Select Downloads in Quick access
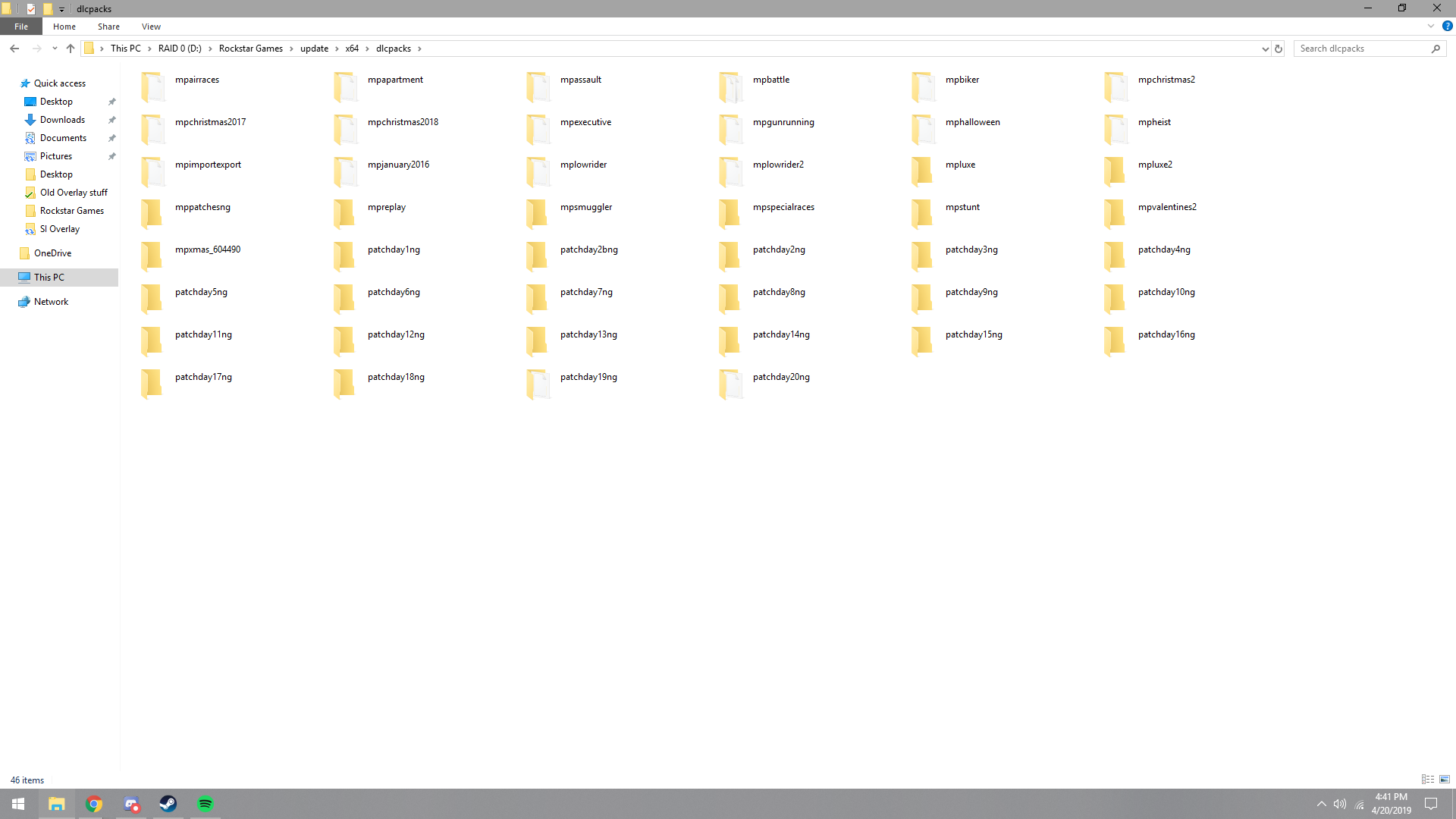The image size is (1456, 819). pyautogui.click(x=62, y=120)
